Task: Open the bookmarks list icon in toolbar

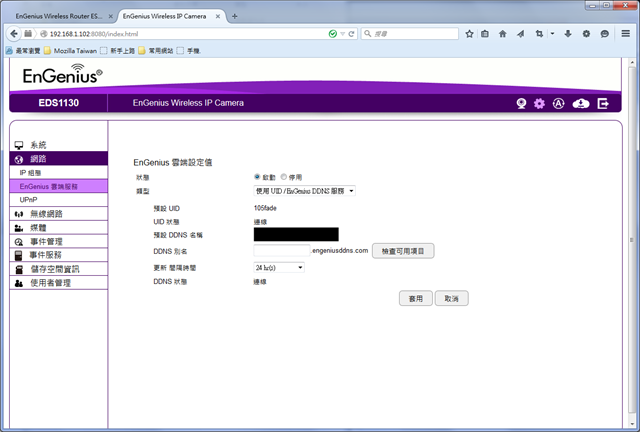Action: pos(485,34)
